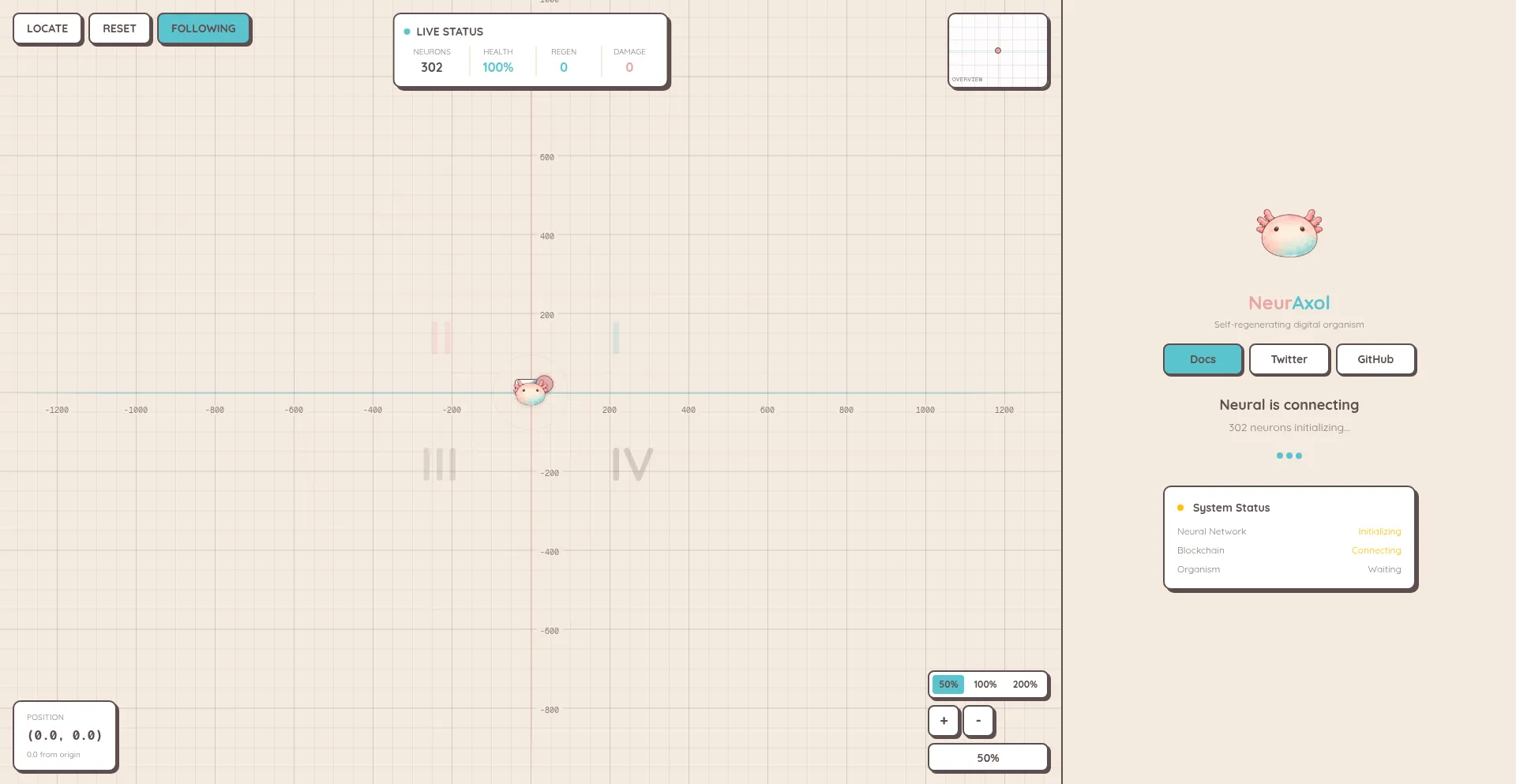1516x784 pixels.
Task: Click the organism marker on the overview minimap
Action: [998, 50]
